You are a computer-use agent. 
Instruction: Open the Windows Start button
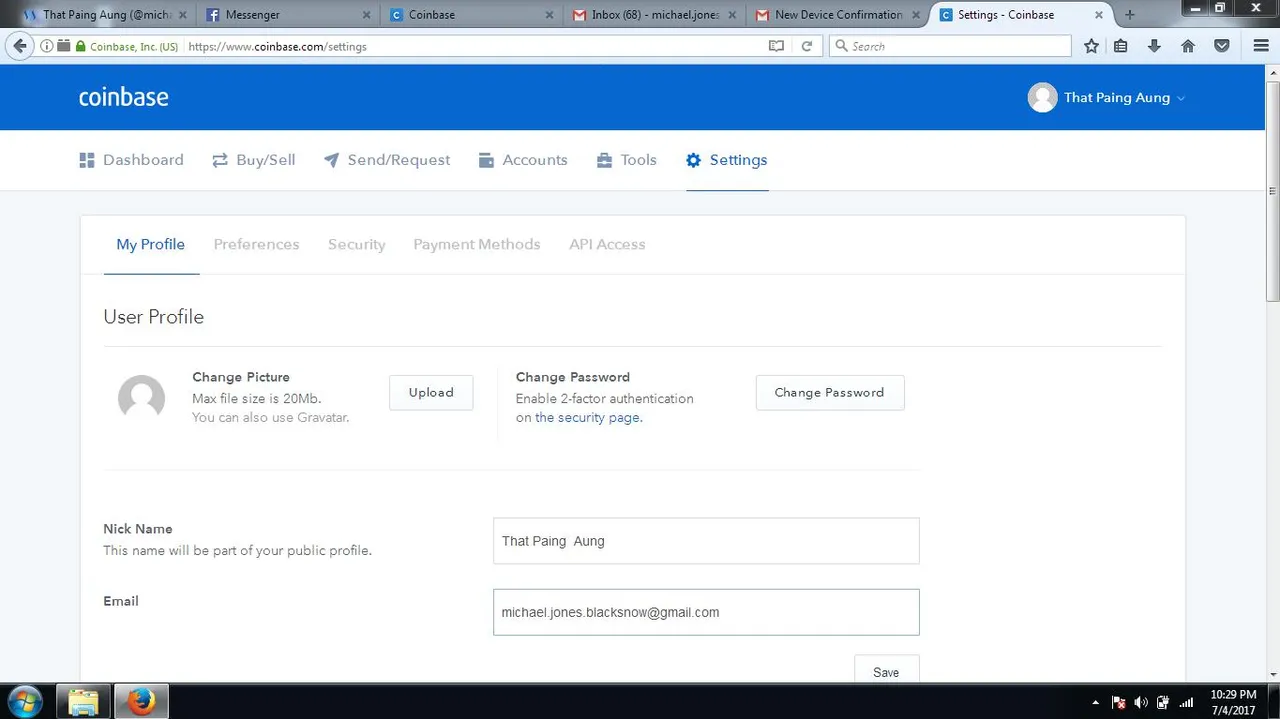click(x=24, y=702)
